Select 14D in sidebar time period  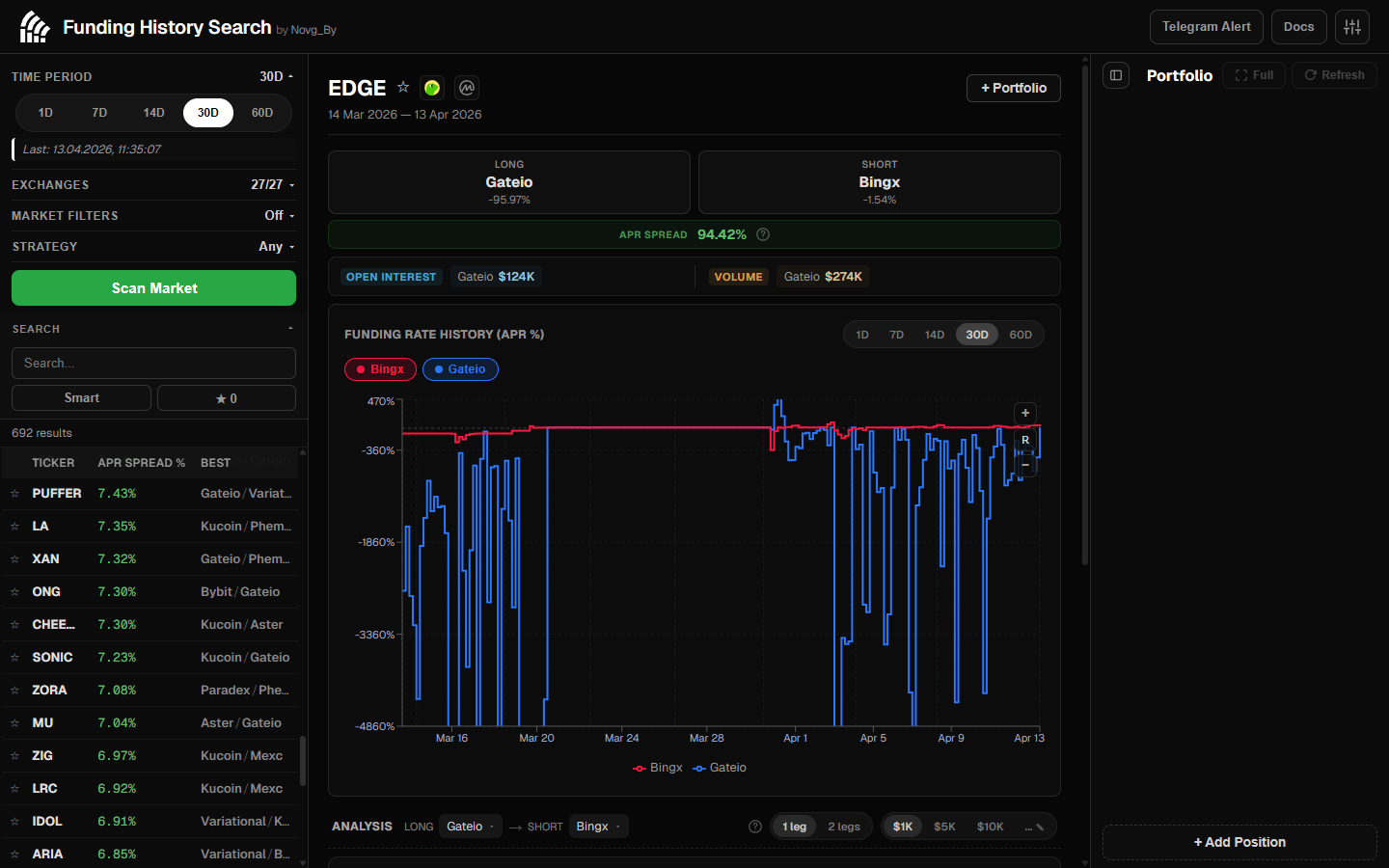pos(153,113)
